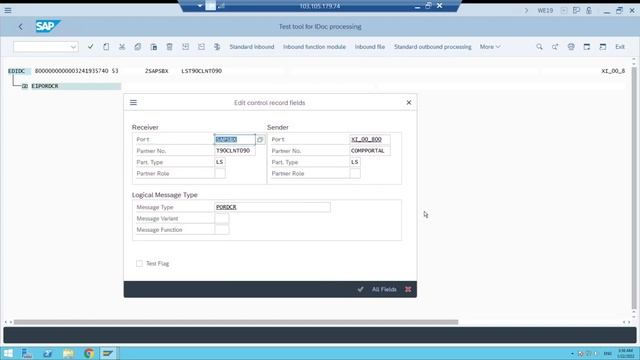
Task: Click the Print toolbar icon
Action: (571, 47)
